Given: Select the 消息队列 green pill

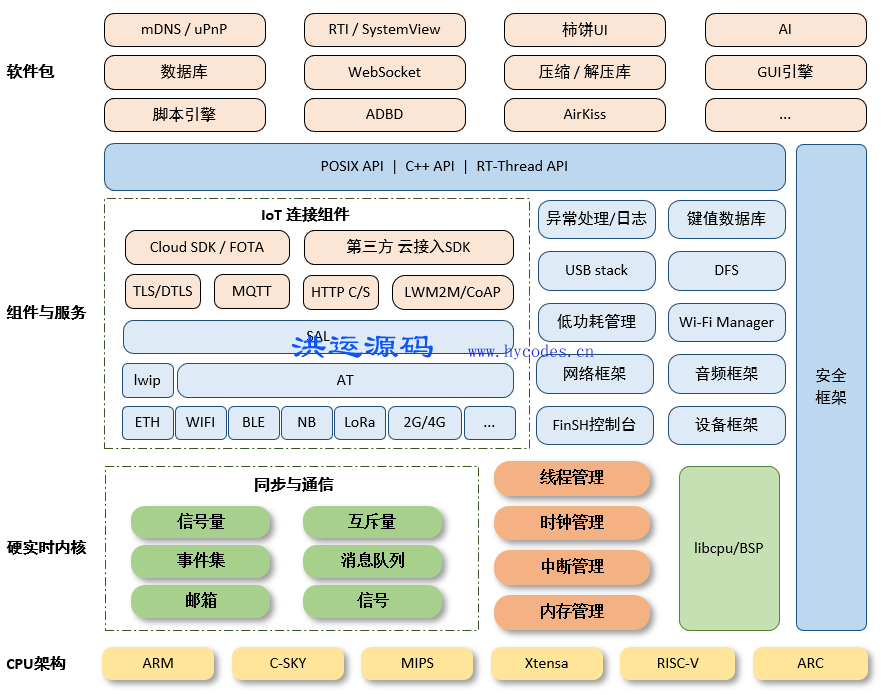Looking at the screenshot, I should point(372,561).
